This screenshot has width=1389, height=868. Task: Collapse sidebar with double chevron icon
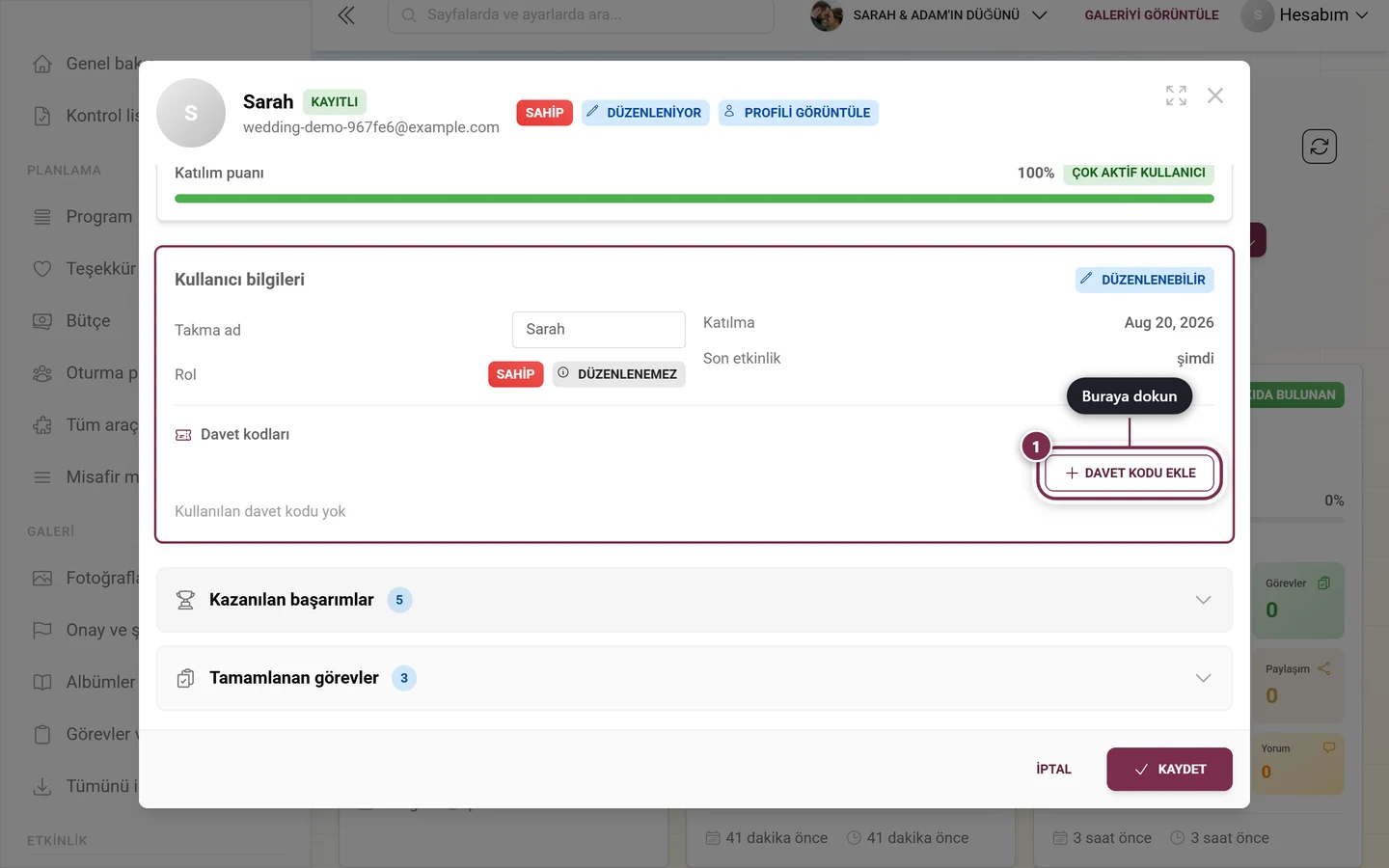click(x=346, y=15)
